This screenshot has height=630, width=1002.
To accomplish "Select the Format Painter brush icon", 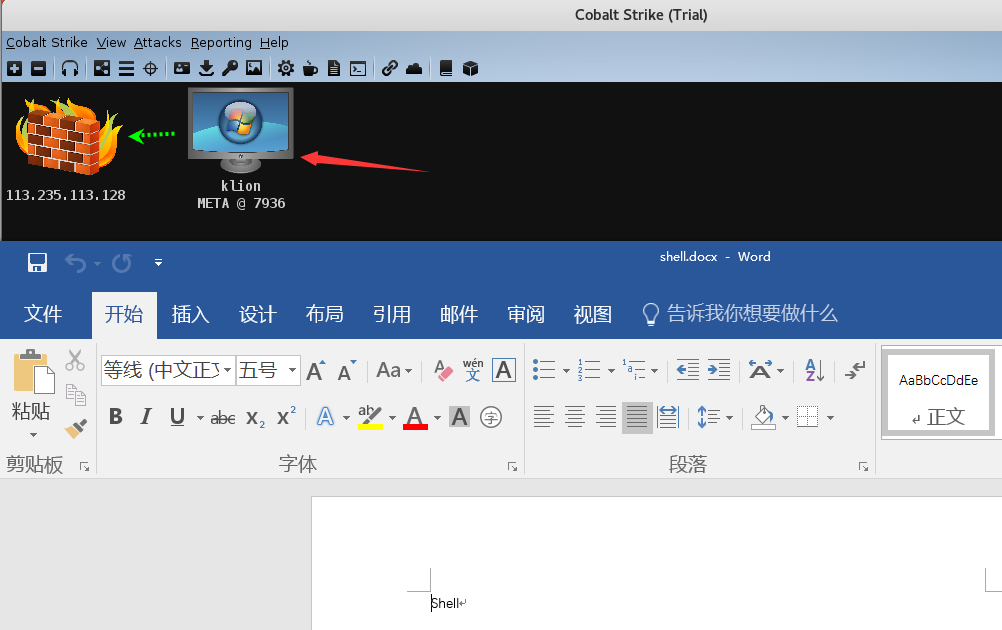I will [x=75, y=428].
